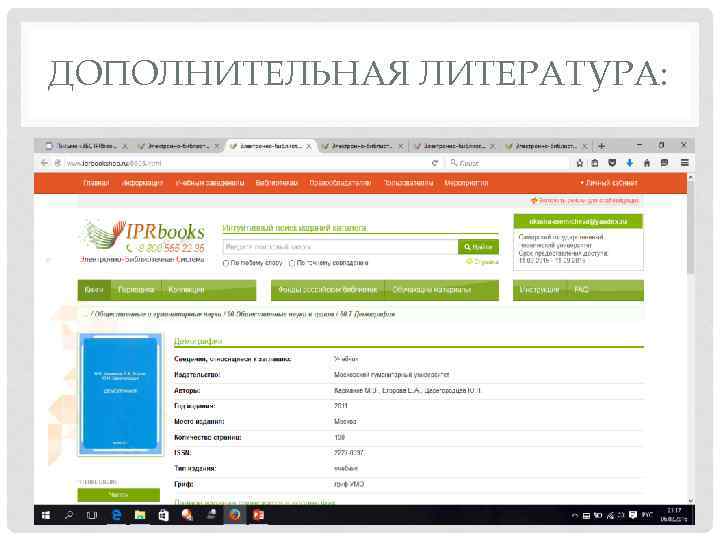
Task: Open Task View on the taskbar
Action: [92, 515]
